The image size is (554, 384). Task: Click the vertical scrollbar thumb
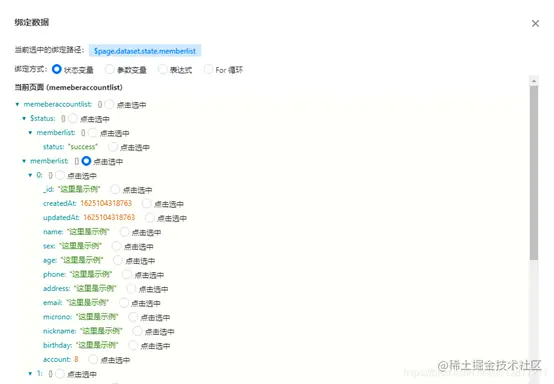click(534, 173)
